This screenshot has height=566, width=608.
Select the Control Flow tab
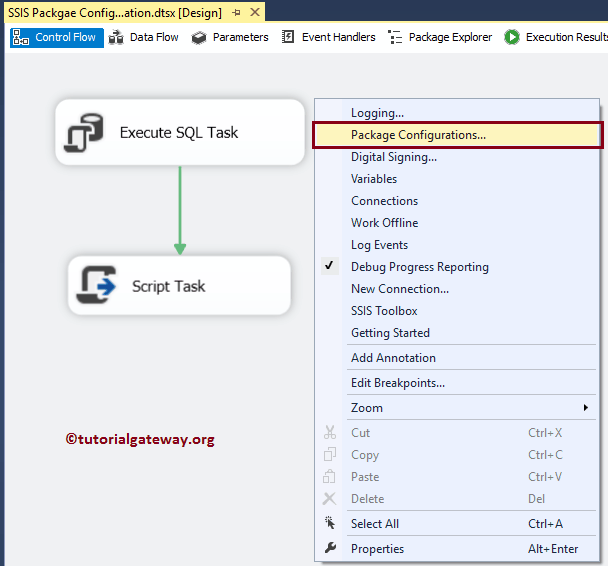tap(57, 38)
